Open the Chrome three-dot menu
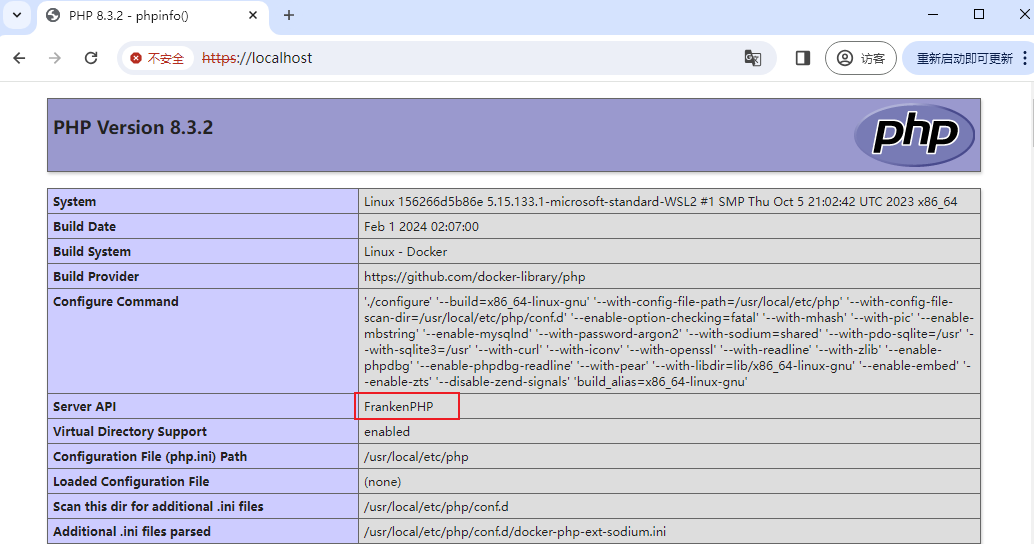This screenshot has height=544, width=1034. 1025,58
